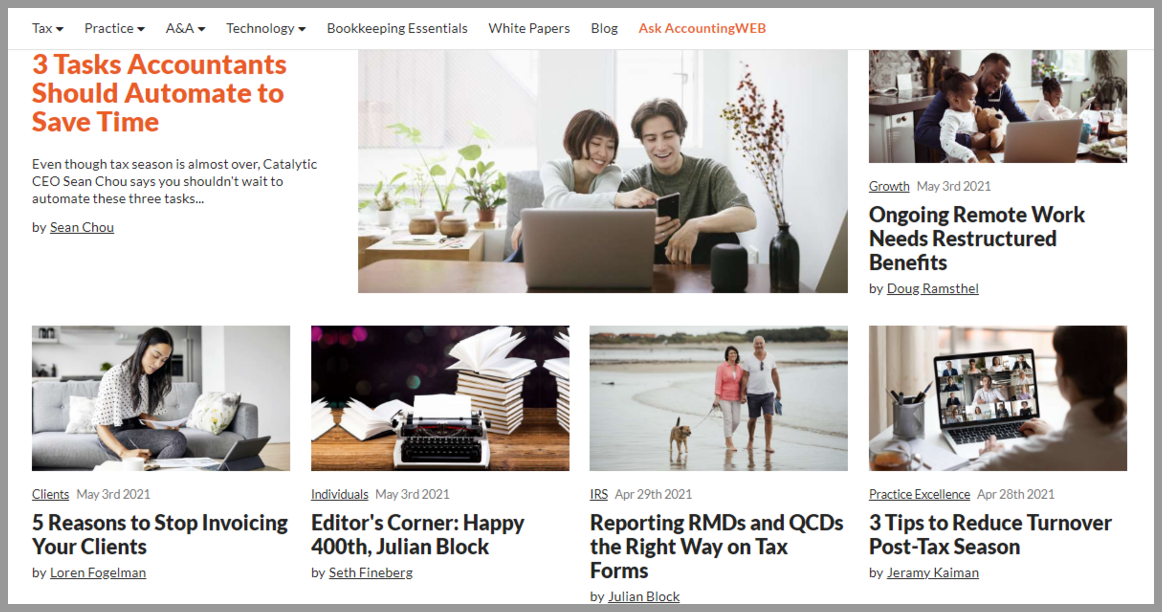The width and height of the screenshot is (1162, 612).
Task: Read 5 Reasons to Stop Invoicing Your Clients
Action: tap(159, 534)
